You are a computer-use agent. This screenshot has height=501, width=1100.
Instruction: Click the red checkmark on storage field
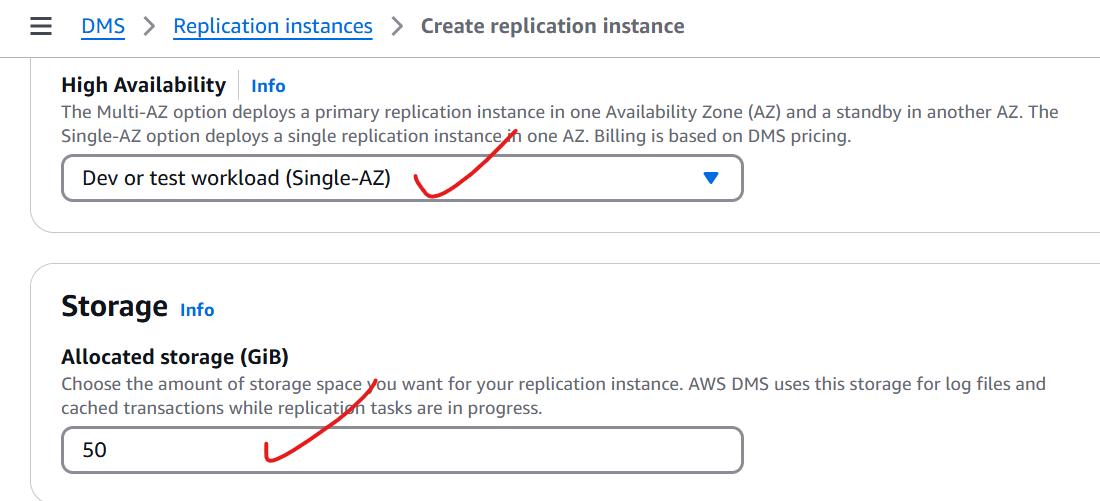click(322, 420)
